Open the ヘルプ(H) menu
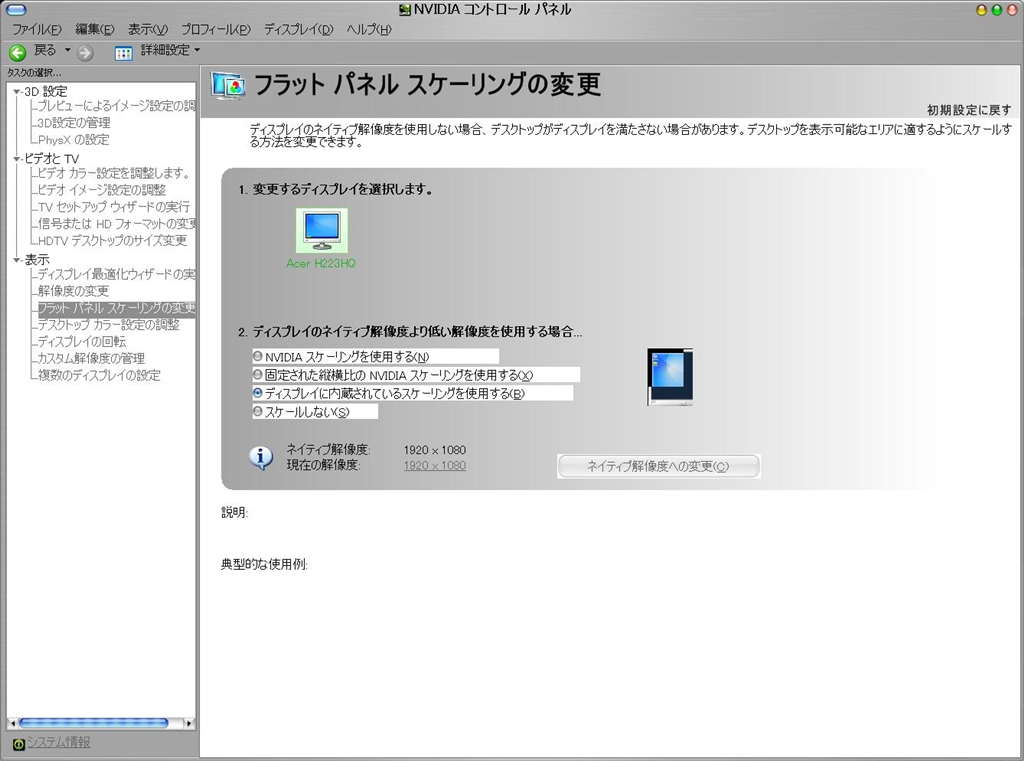1024x761 pixels. coord(368,29)
